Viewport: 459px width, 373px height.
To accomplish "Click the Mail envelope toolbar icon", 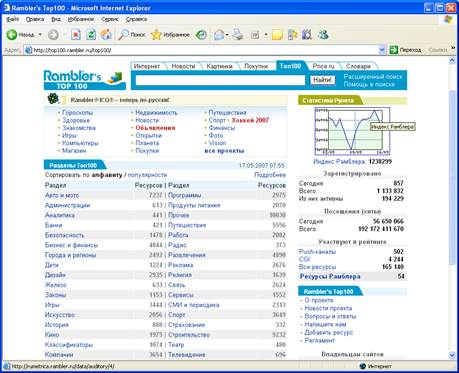I will point(219,35).
